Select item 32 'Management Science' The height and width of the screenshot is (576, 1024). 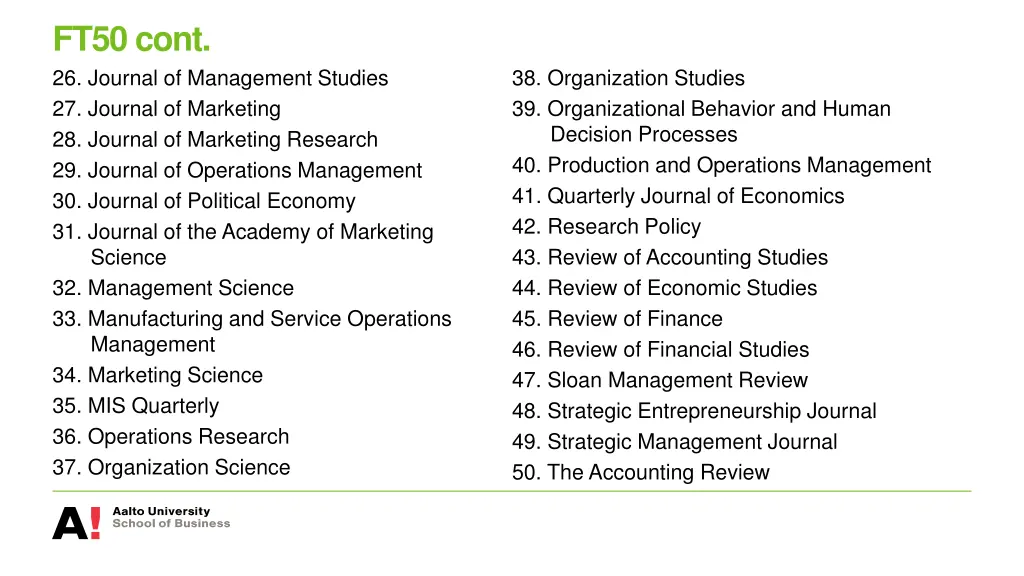pos(173,288)
